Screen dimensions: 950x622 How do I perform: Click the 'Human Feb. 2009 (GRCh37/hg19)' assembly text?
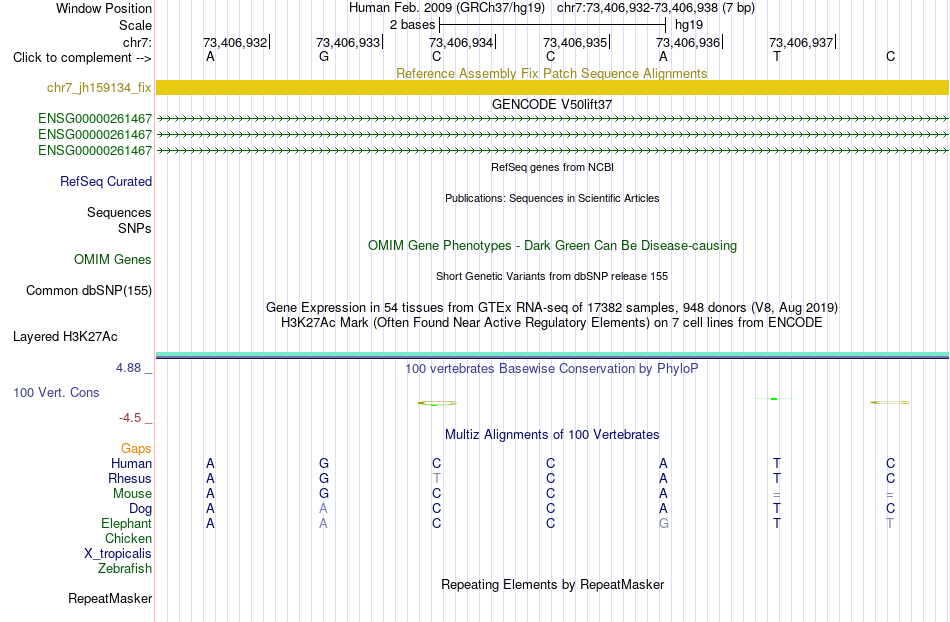point(447,8)
